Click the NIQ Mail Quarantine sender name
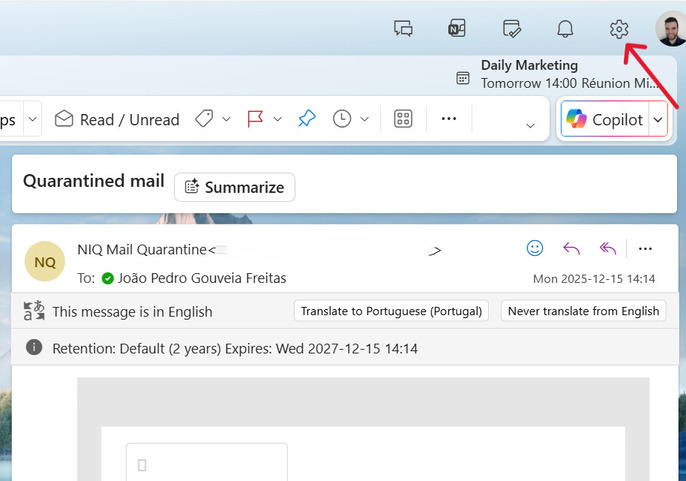Viewport: 686px width, 481px height. [142, 249]
